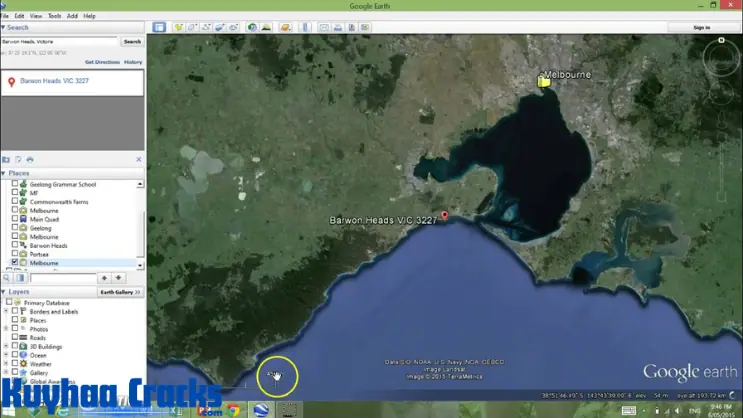Collapse the Layers panel triangle

pyautogui.click(x=4, y=292)
